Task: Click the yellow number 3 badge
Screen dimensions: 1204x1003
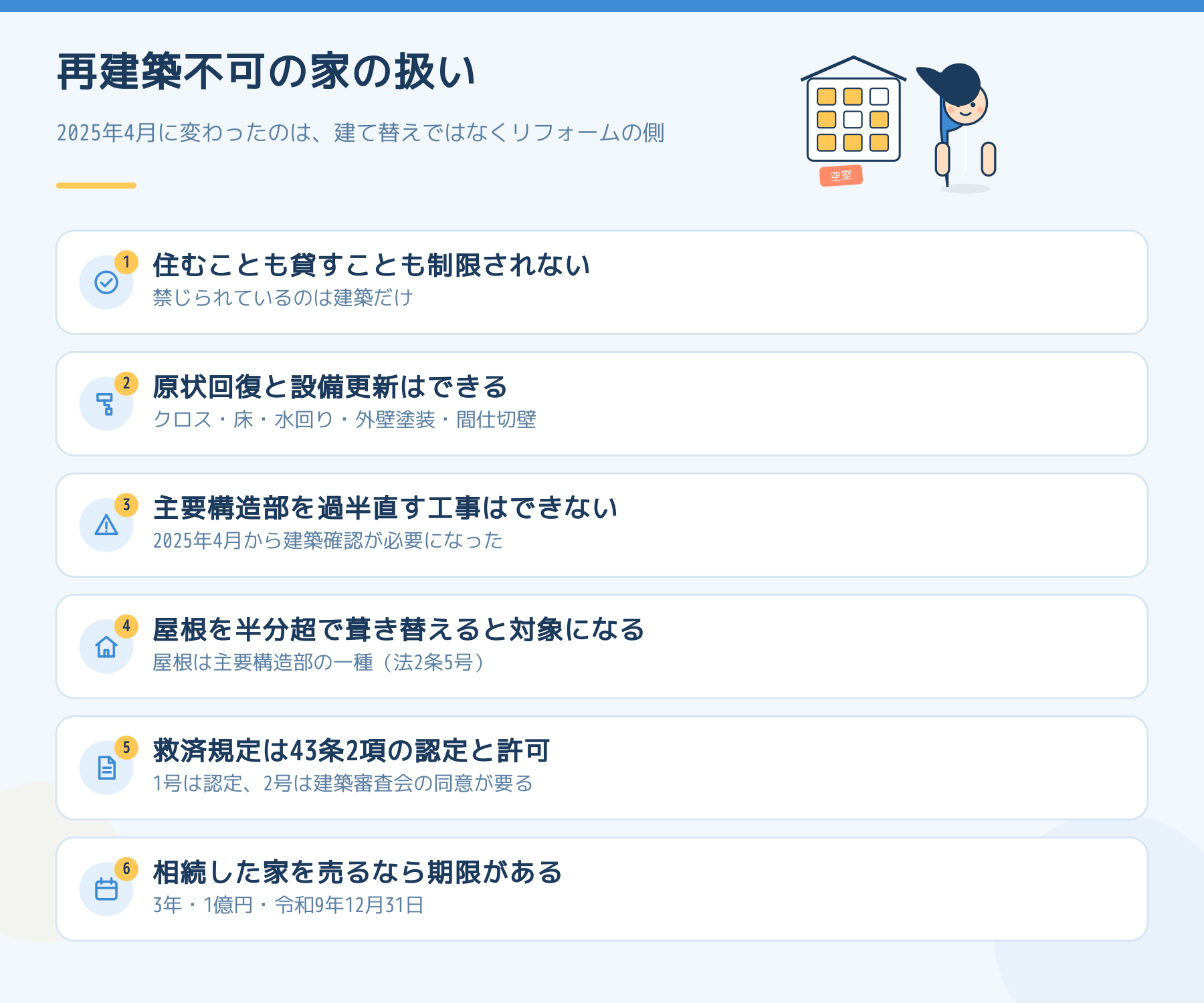Action: [126, 505]
